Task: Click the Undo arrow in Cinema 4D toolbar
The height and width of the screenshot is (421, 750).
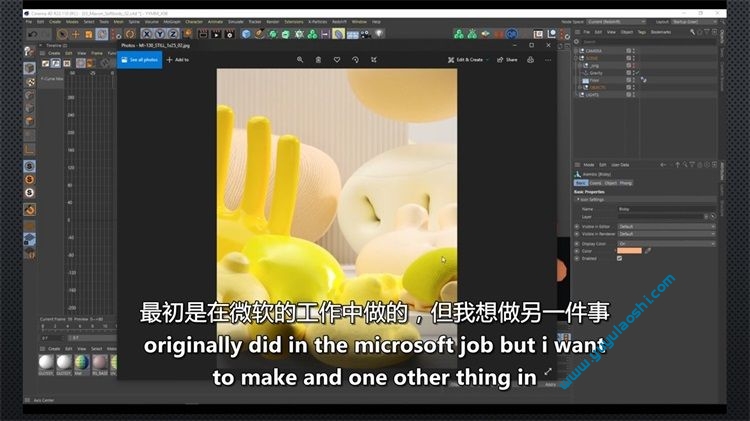Action: [33, 34]
